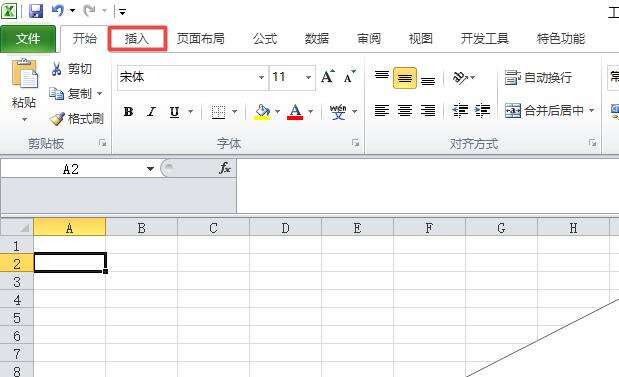Decrease indent icon
This screenshot has width=619, height=377.
(x=460, y=111)
